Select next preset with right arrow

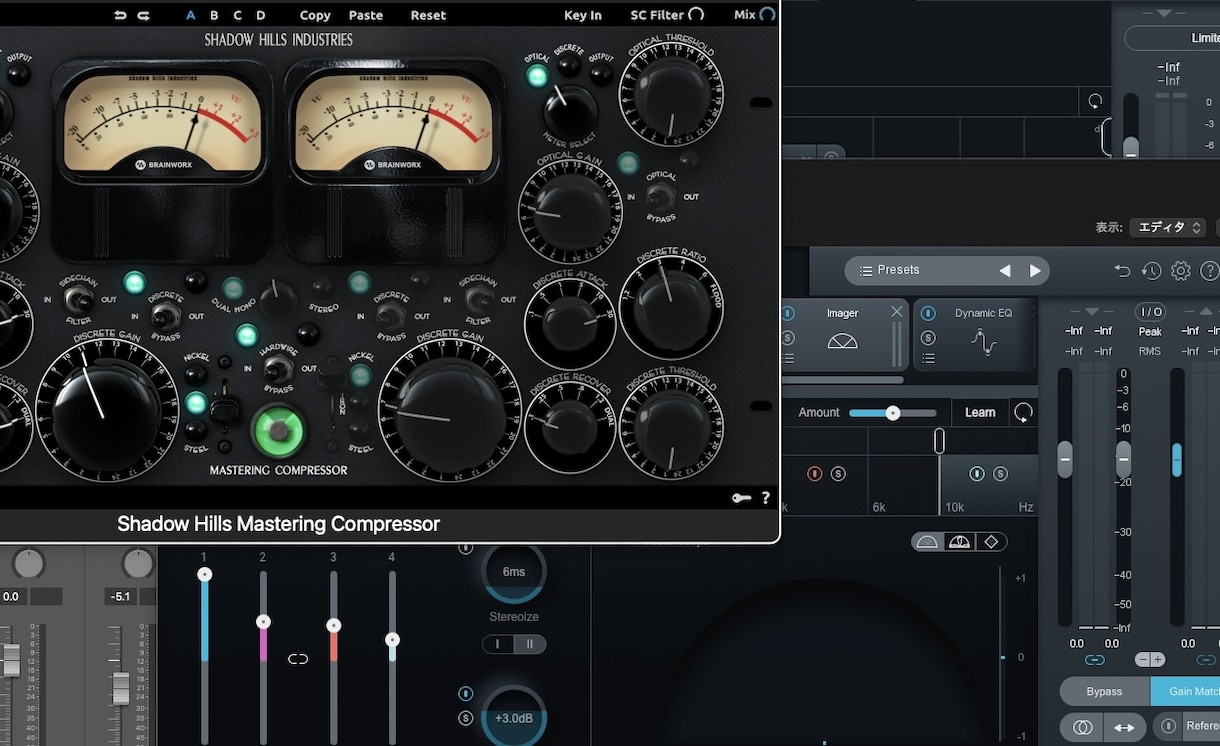(x=1035, y=271)
